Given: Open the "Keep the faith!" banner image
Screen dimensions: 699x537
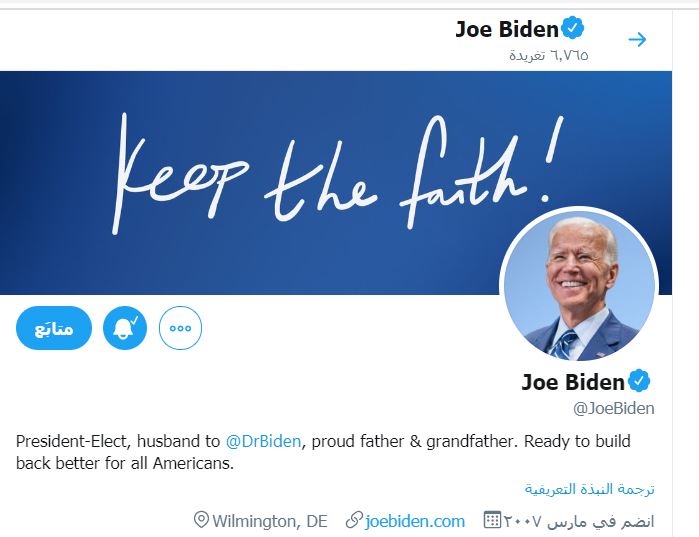Looking at the screenshot, I should pos(300,170).
